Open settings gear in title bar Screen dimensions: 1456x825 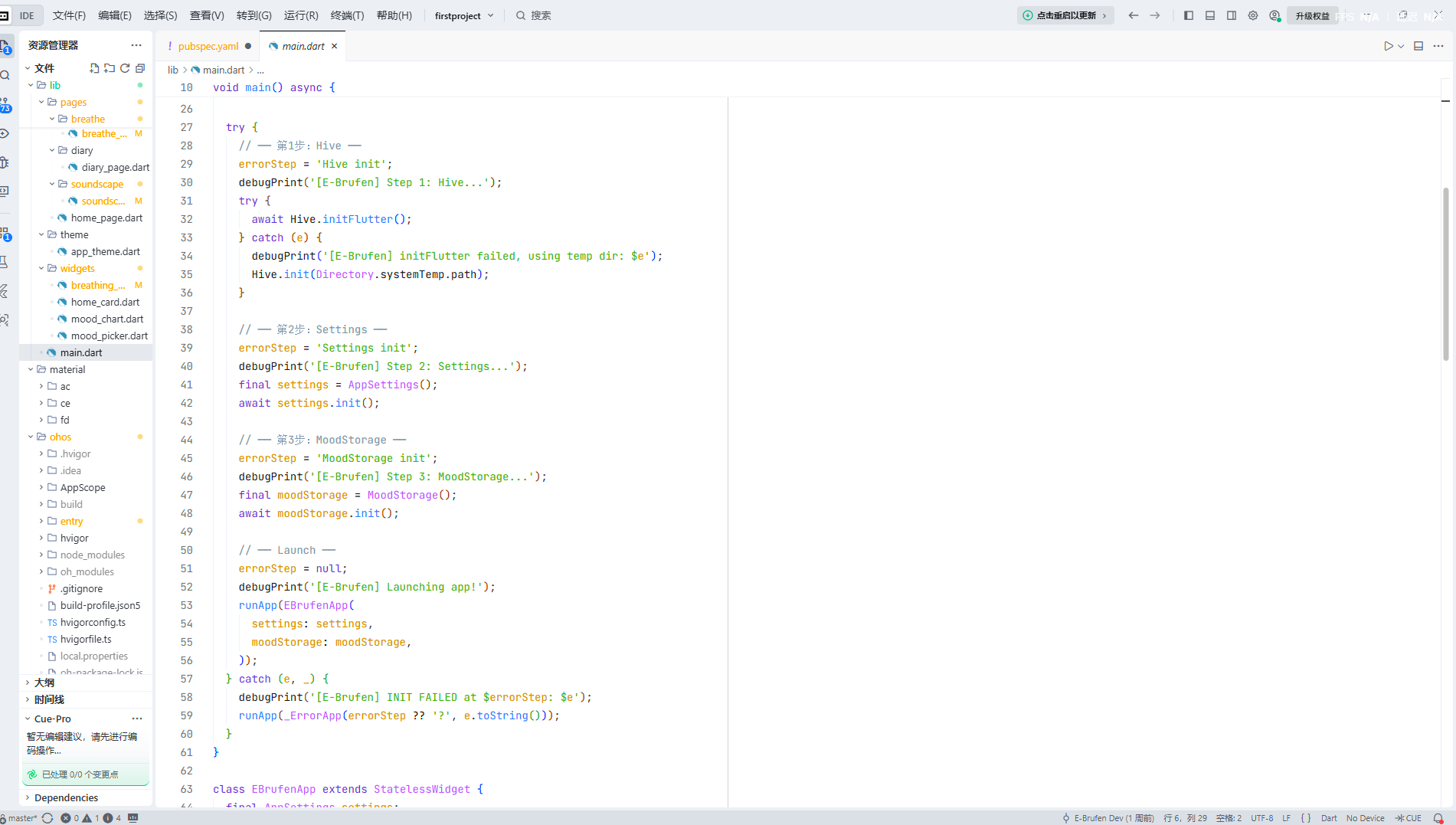click(x=1253, y=15)
